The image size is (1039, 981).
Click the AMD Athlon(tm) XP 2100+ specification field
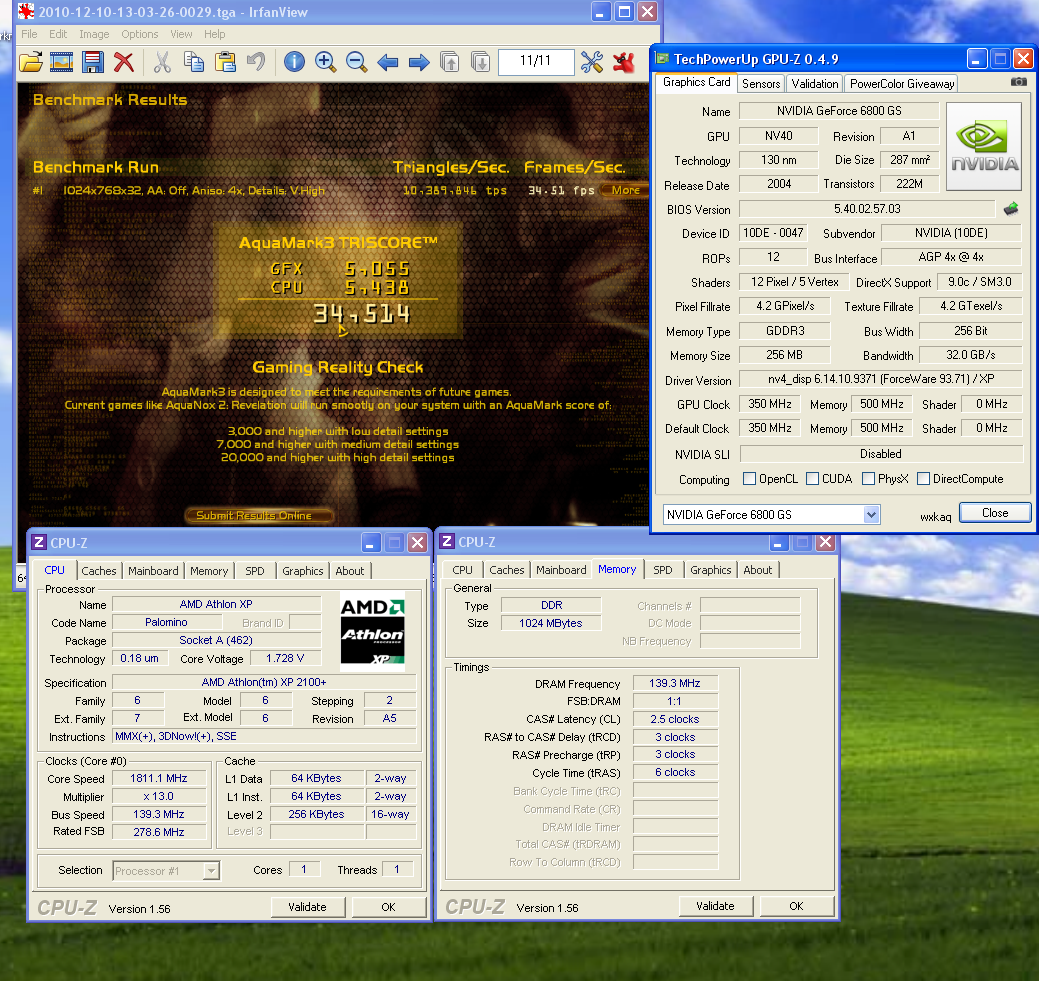pos(264,682)
